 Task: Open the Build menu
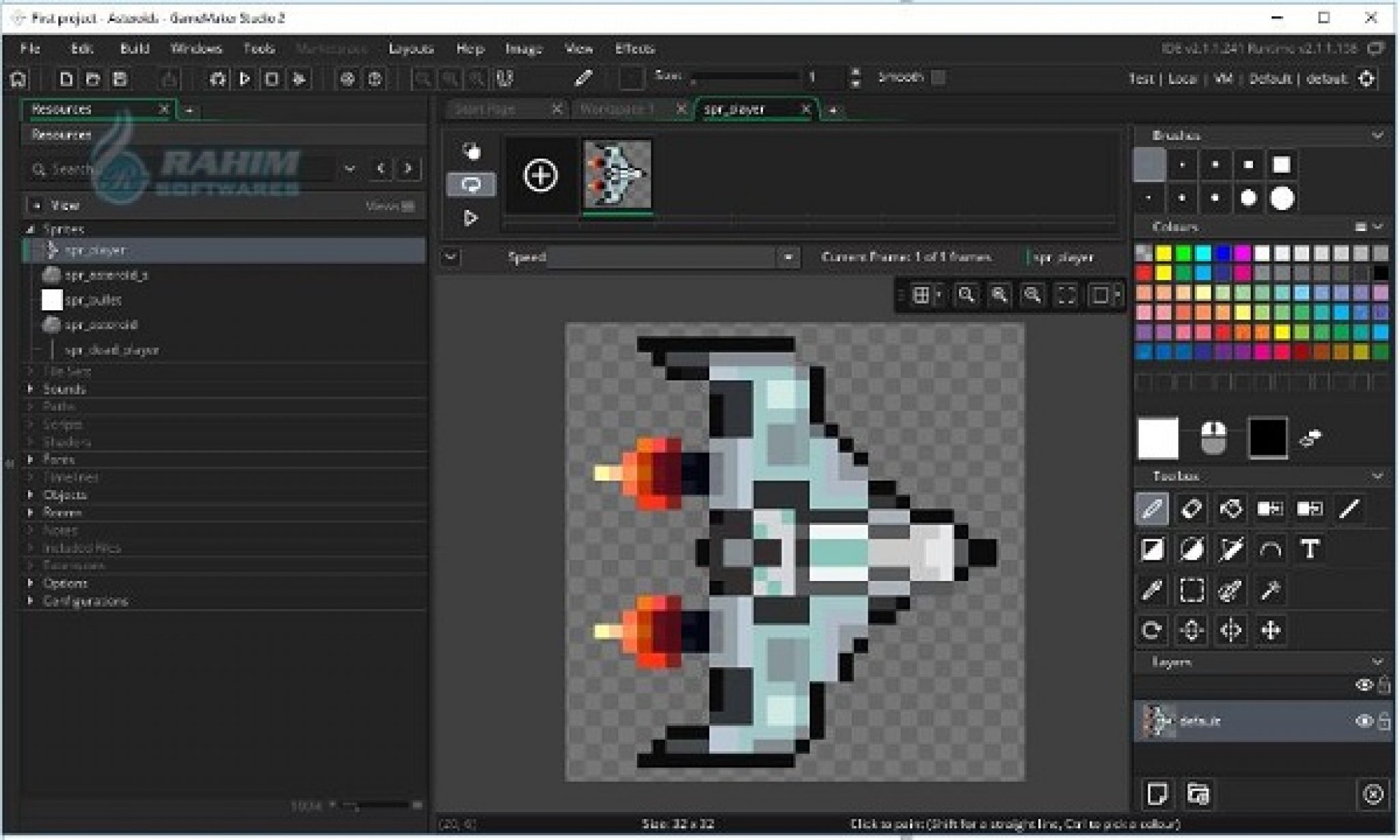[x=135, y=49]
